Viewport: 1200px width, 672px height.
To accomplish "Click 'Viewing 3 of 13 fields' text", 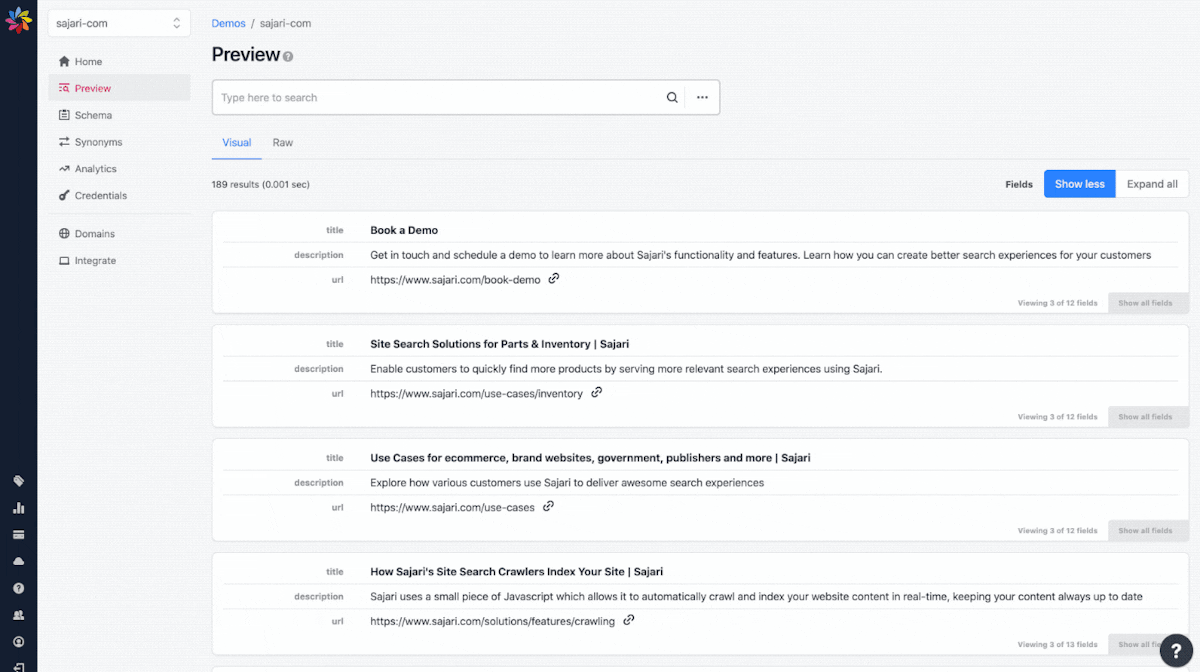I will point(1057,644).
